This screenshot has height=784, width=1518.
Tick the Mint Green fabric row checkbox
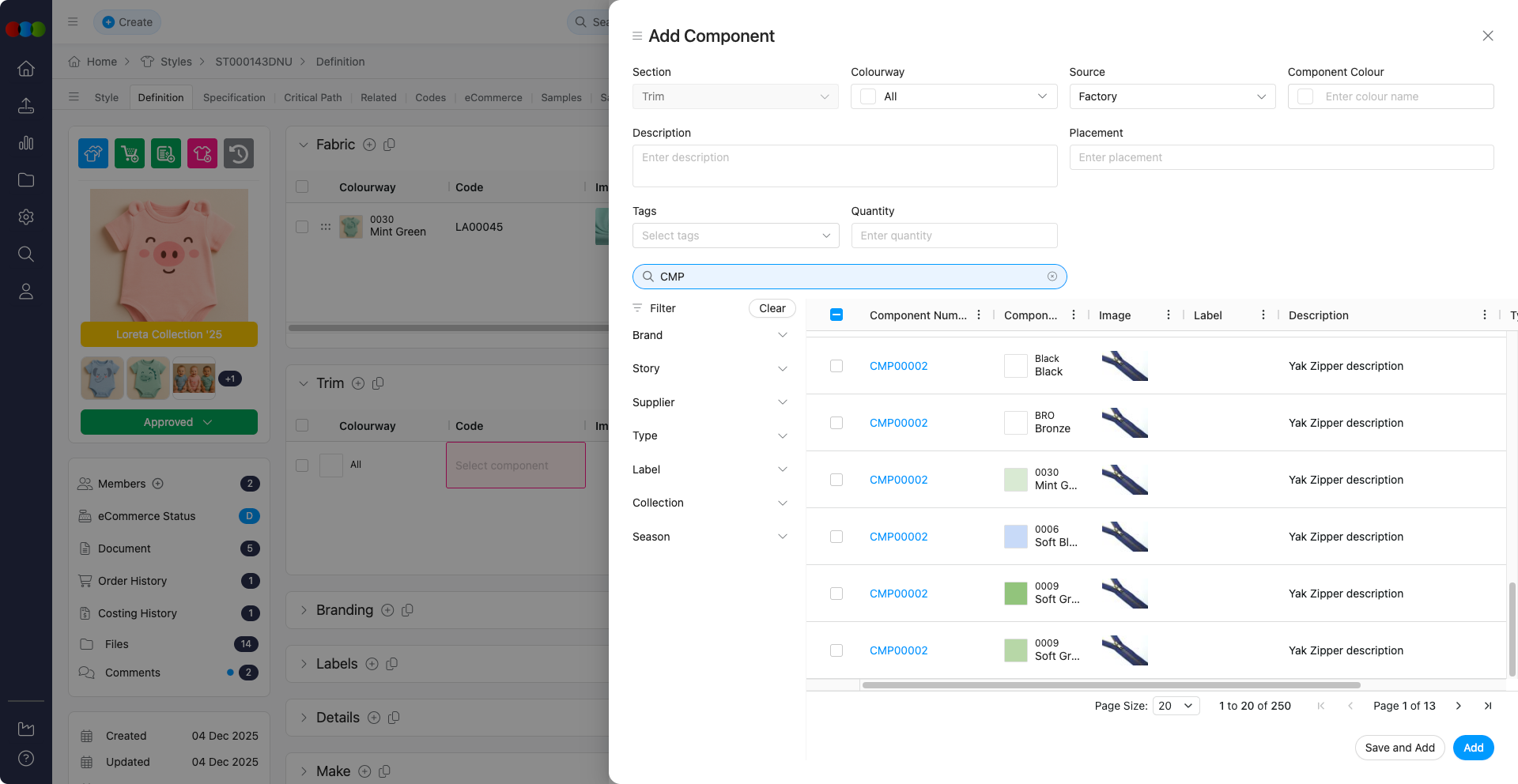pos(301,227)
